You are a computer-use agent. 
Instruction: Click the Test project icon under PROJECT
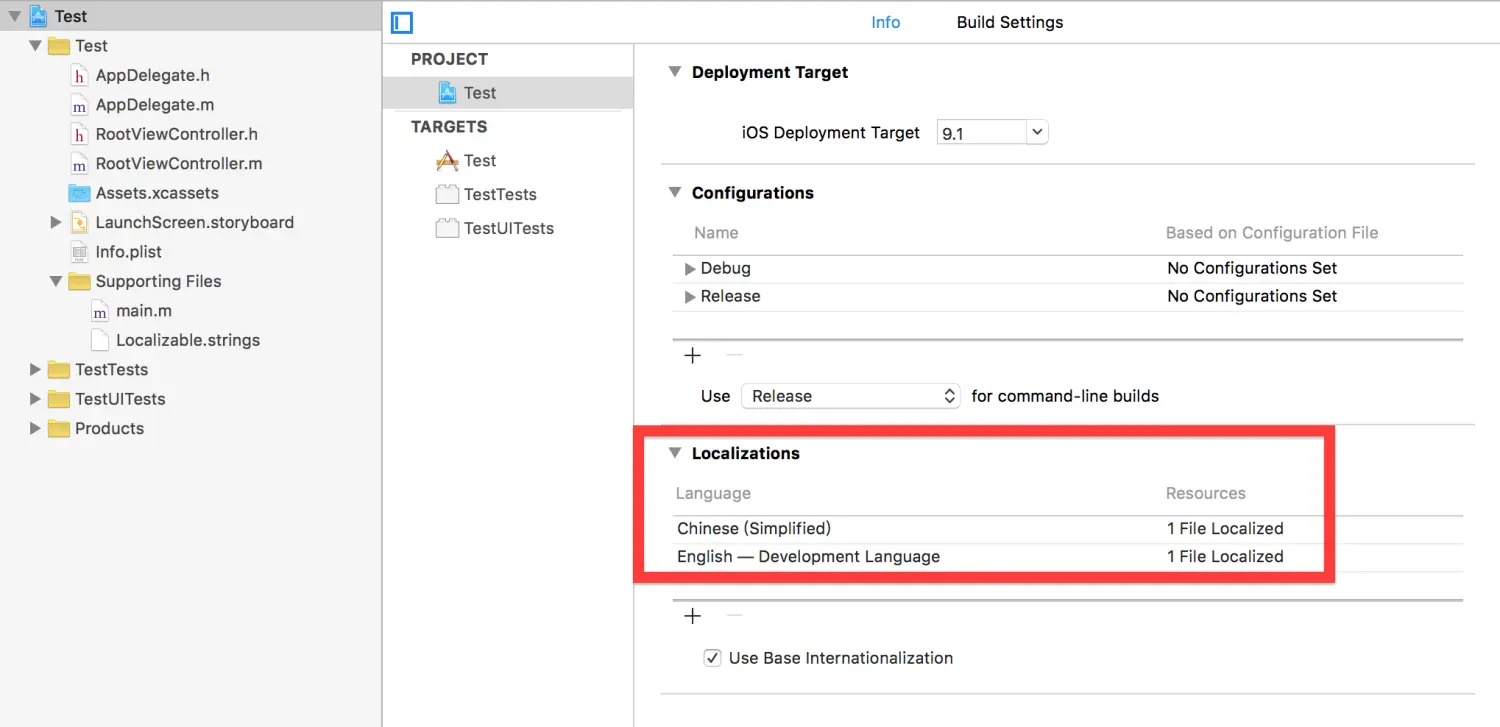point(447,93)
